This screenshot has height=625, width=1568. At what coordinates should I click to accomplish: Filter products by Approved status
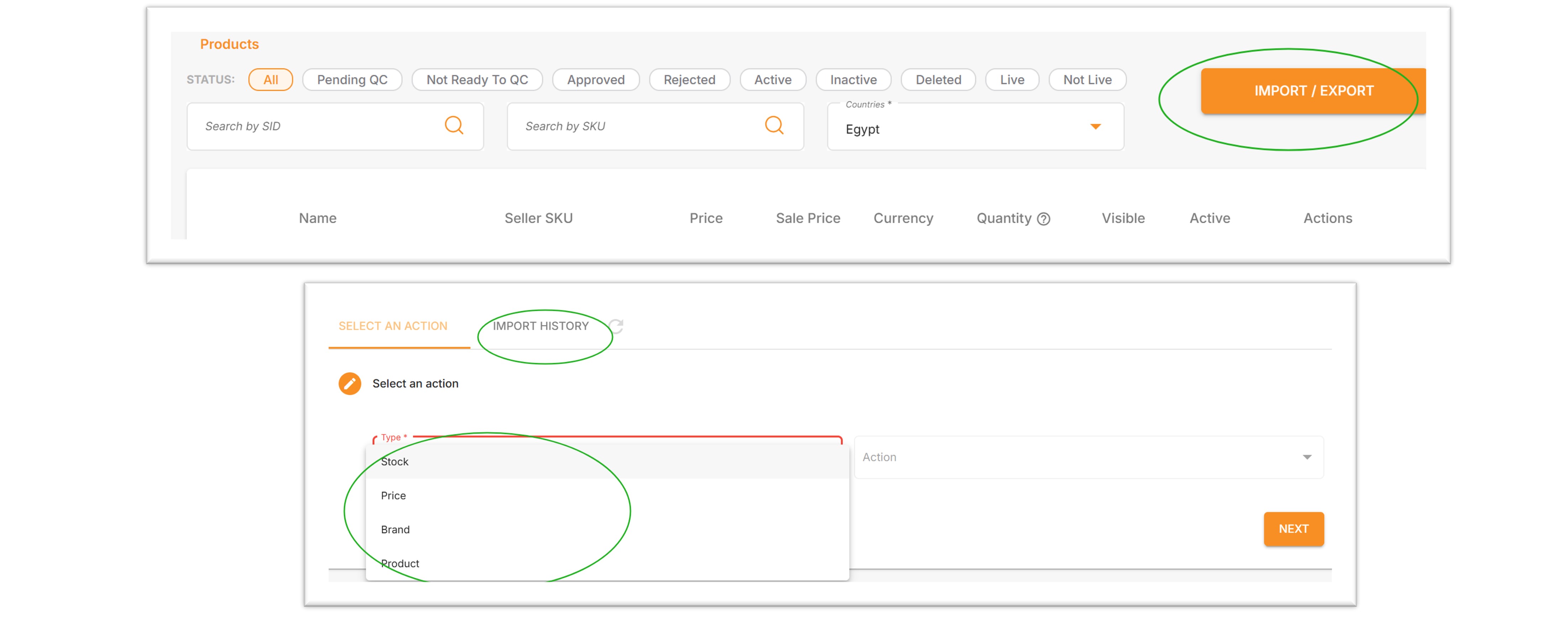tap(595, 80)
